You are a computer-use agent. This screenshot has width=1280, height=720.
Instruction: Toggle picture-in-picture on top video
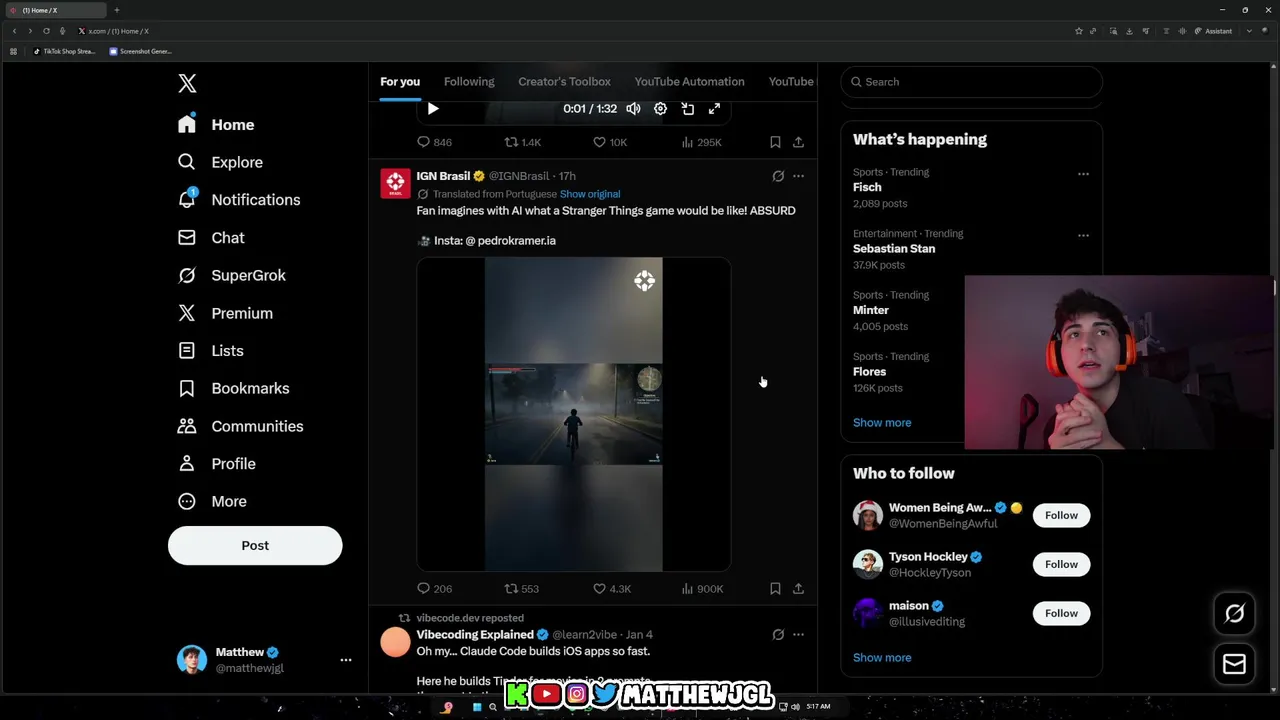(x=687, y=109)
